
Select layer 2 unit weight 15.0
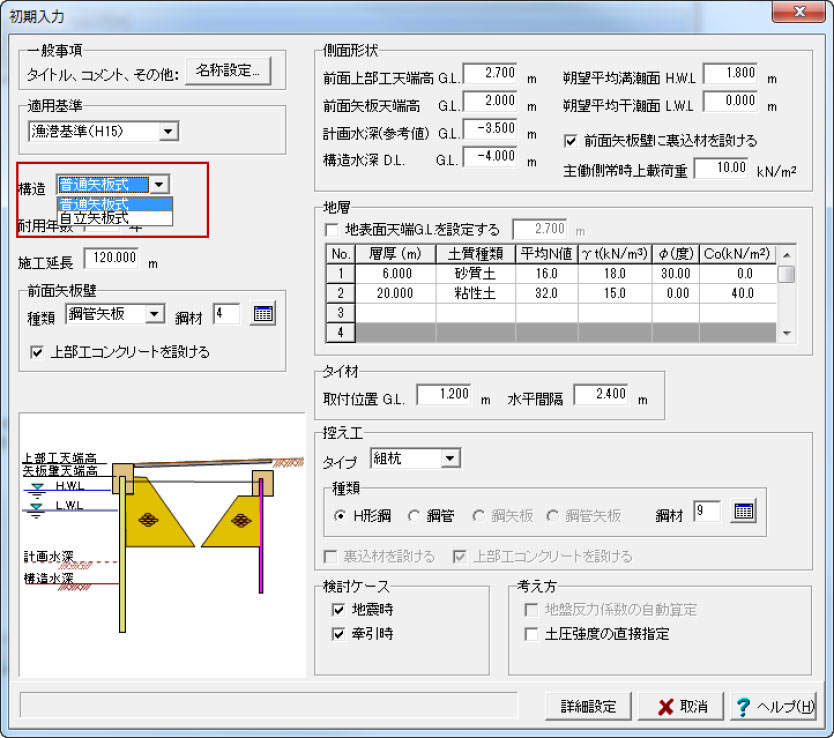pyautogui.click(x=615, y=293)
